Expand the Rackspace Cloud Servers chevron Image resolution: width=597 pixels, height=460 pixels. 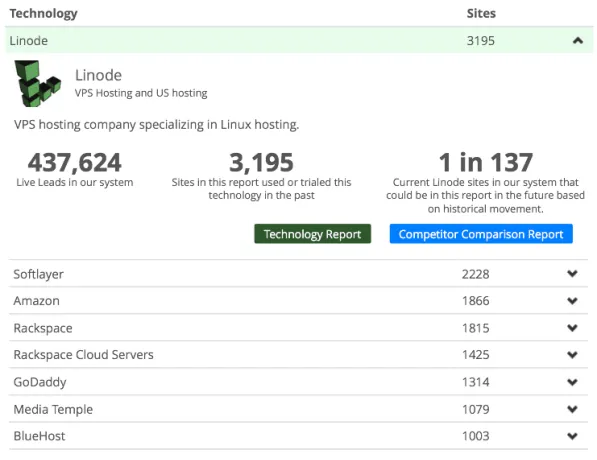tap(572, 355)
